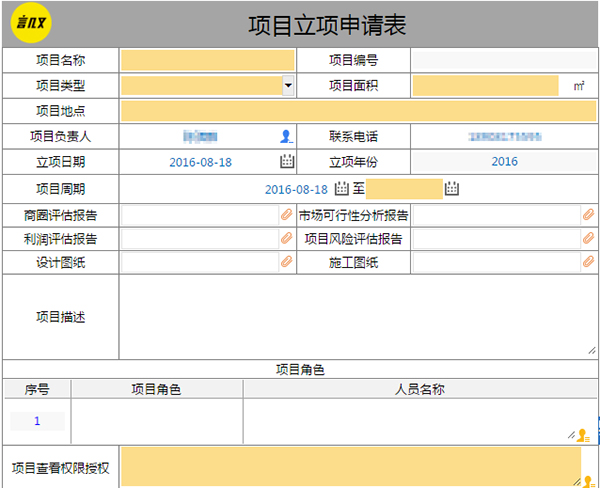This screenshot has width=600, height=488.
Task: Click inside the 项目描述 text area
Action: click(357, 317)
